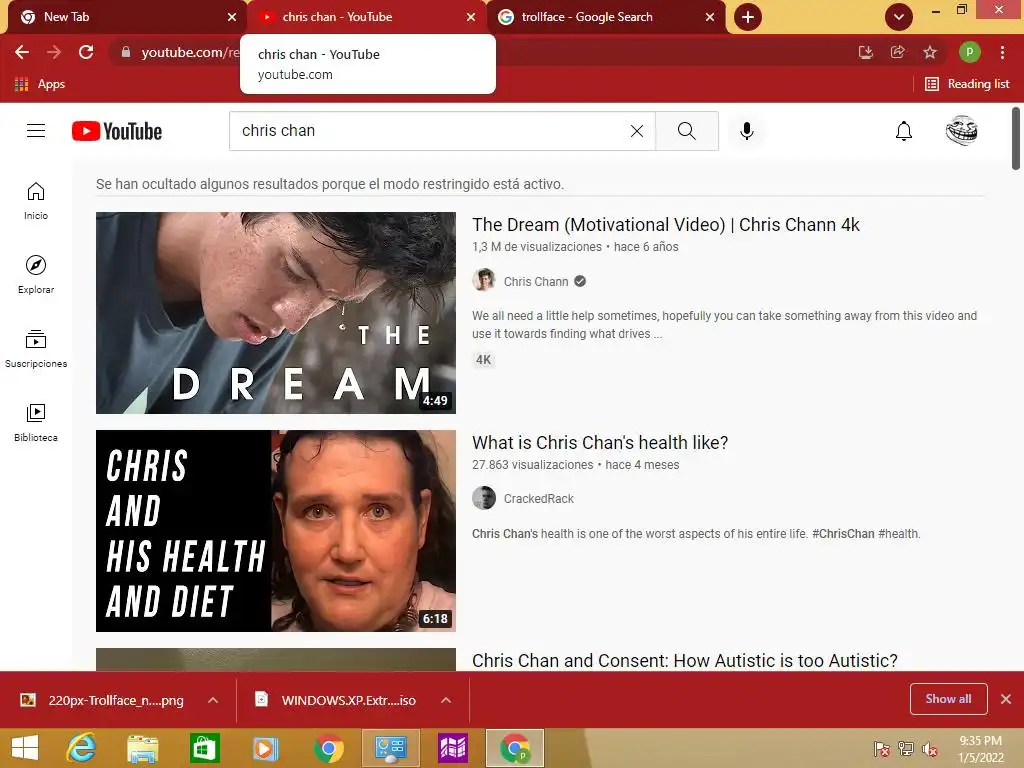Go forward with the browser forward arrow
The height and width of the screenshot is (768, 1024).
click(54, 52)
